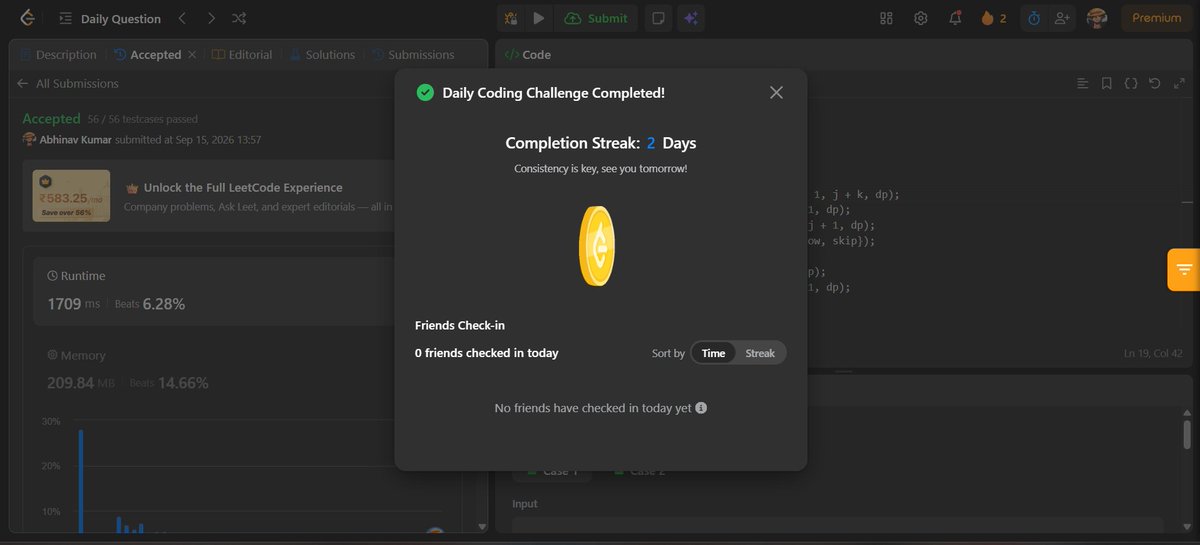Open the Solutions tab

coord(322,55)
